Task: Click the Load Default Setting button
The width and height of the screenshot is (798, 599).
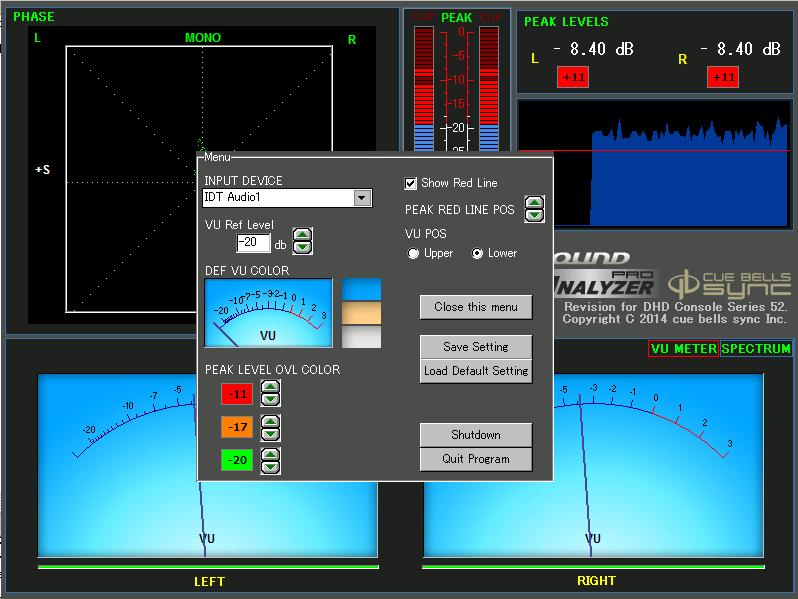Action: point(476,371)
